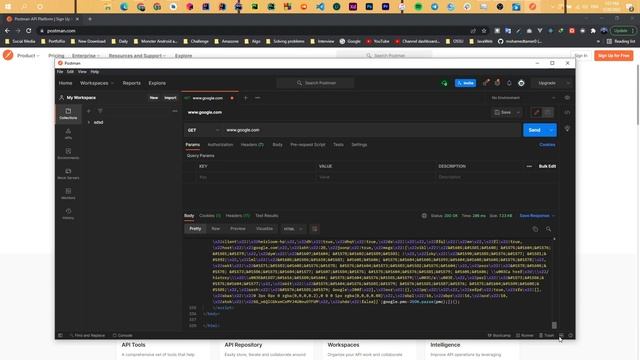Select the Preview response view
Viewport: 640px width, 360px height.
238,229
